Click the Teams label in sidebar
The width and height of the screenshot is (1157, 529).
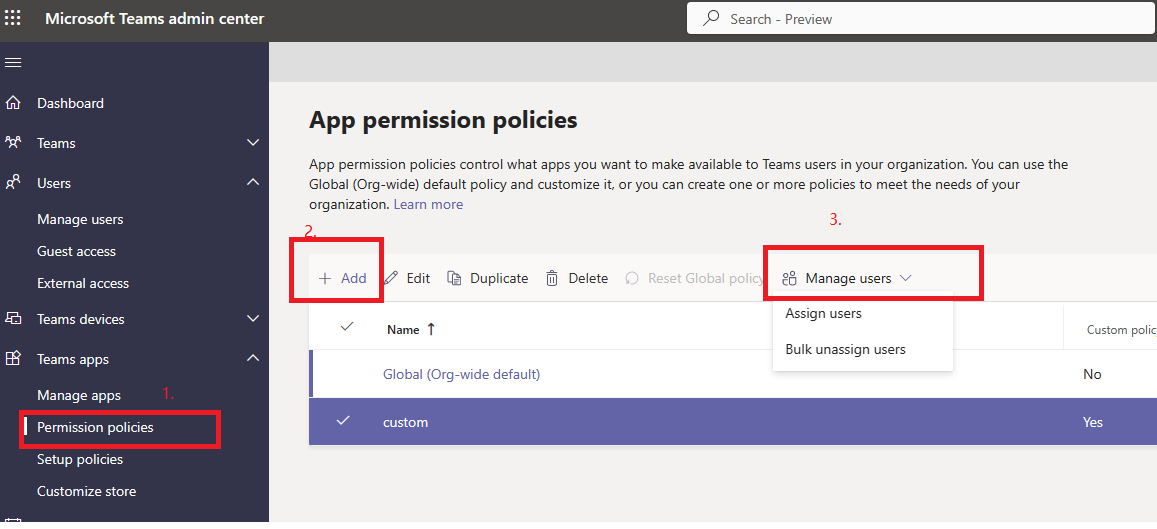pos(56,143)
